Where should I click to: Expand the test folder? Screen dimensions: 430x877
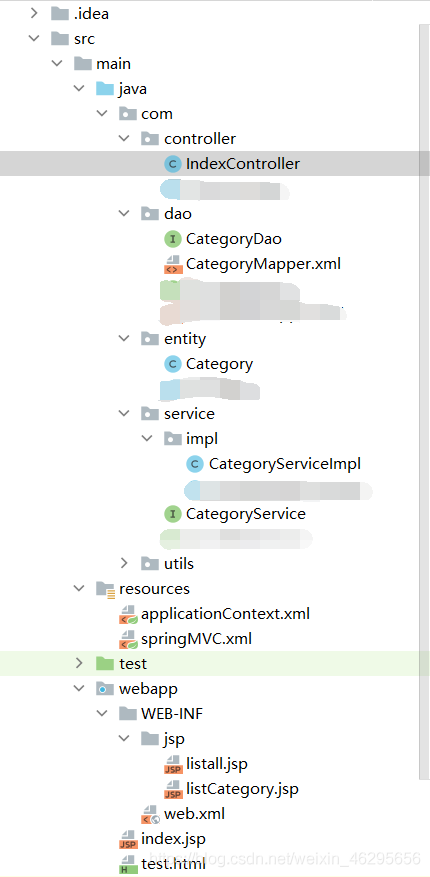pyautogui.click(x=79, y=664)
